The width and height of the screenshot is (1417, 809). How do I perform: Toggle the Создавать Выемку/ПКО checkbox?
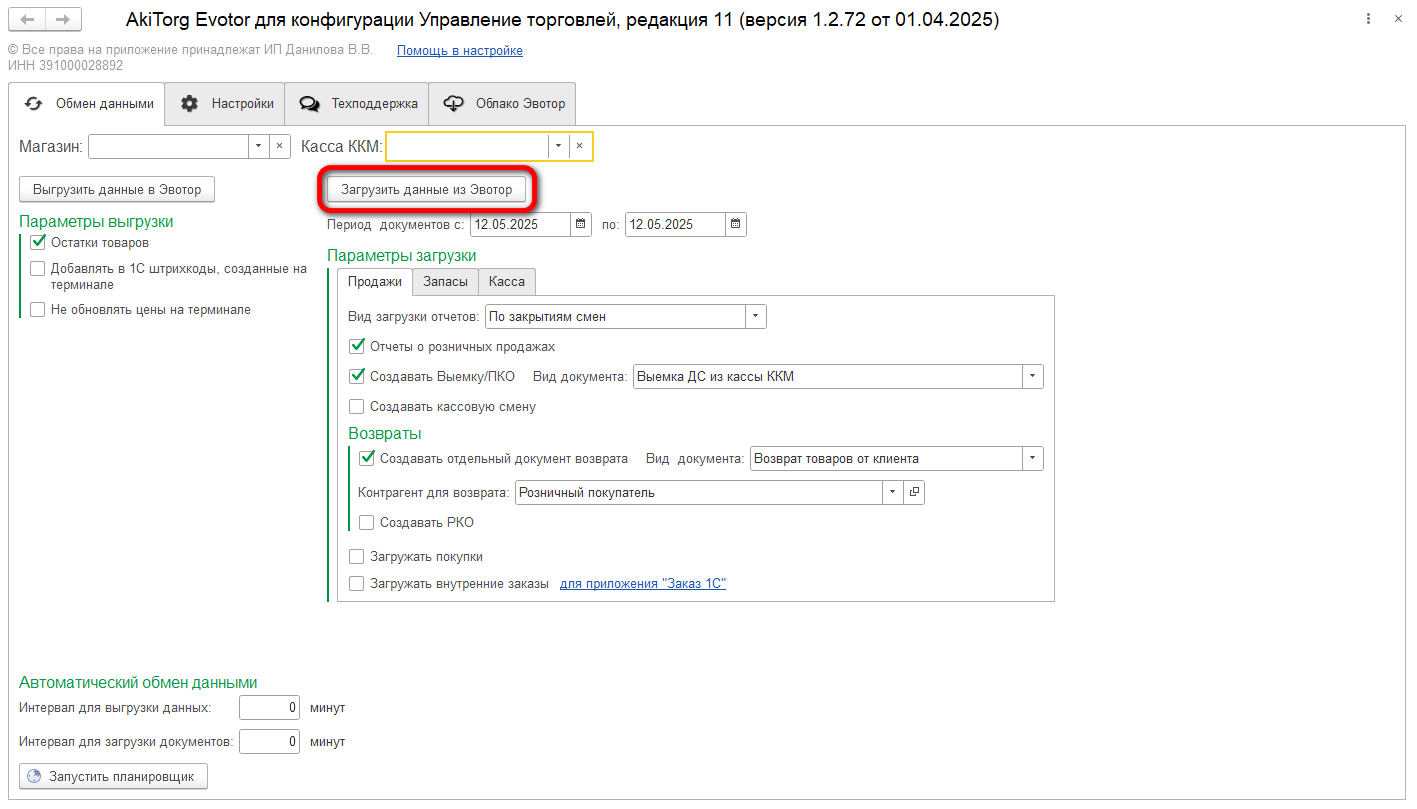coord(357,377)
